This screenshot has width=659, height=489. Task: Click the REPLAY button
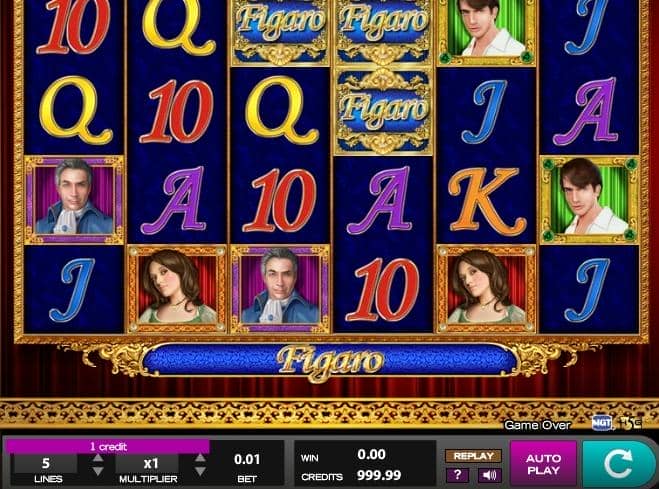(x=473, y=456)
